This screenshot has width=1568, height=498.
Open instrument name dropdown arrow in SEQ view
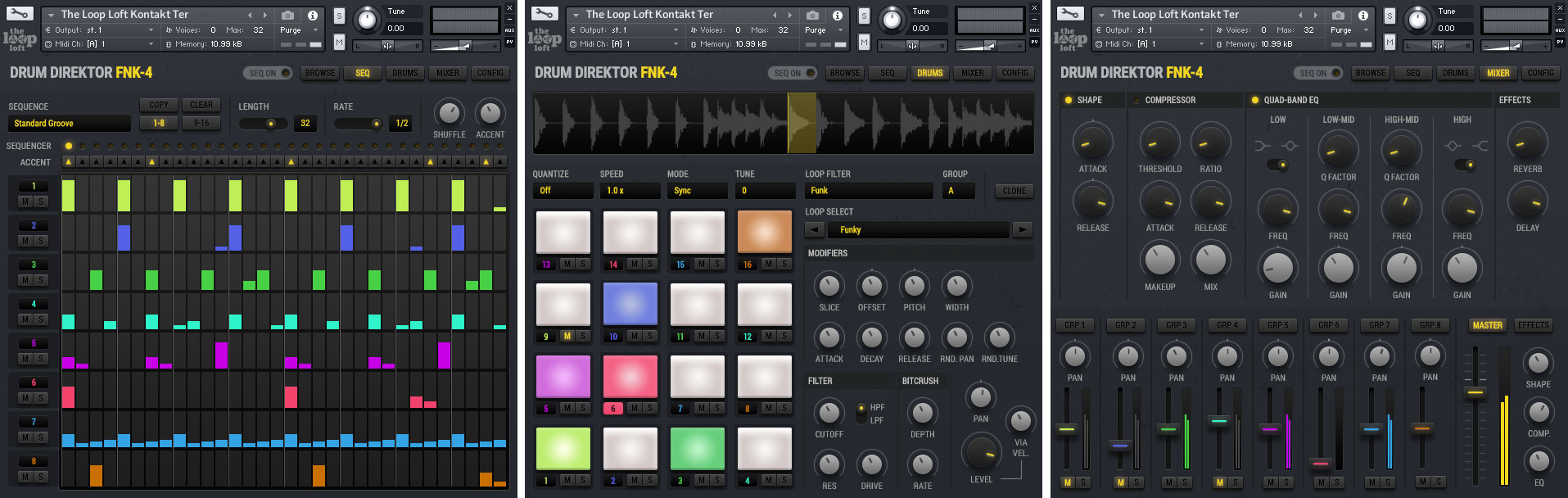51,15
